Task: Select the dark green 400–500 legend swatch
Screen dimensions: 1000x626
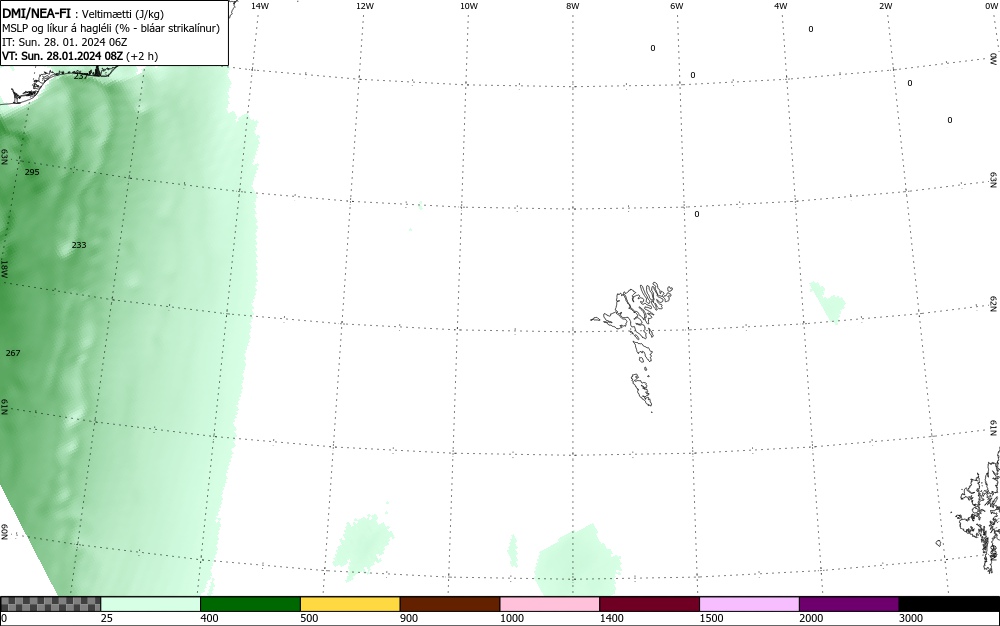Action: click(x=250, y=604)
